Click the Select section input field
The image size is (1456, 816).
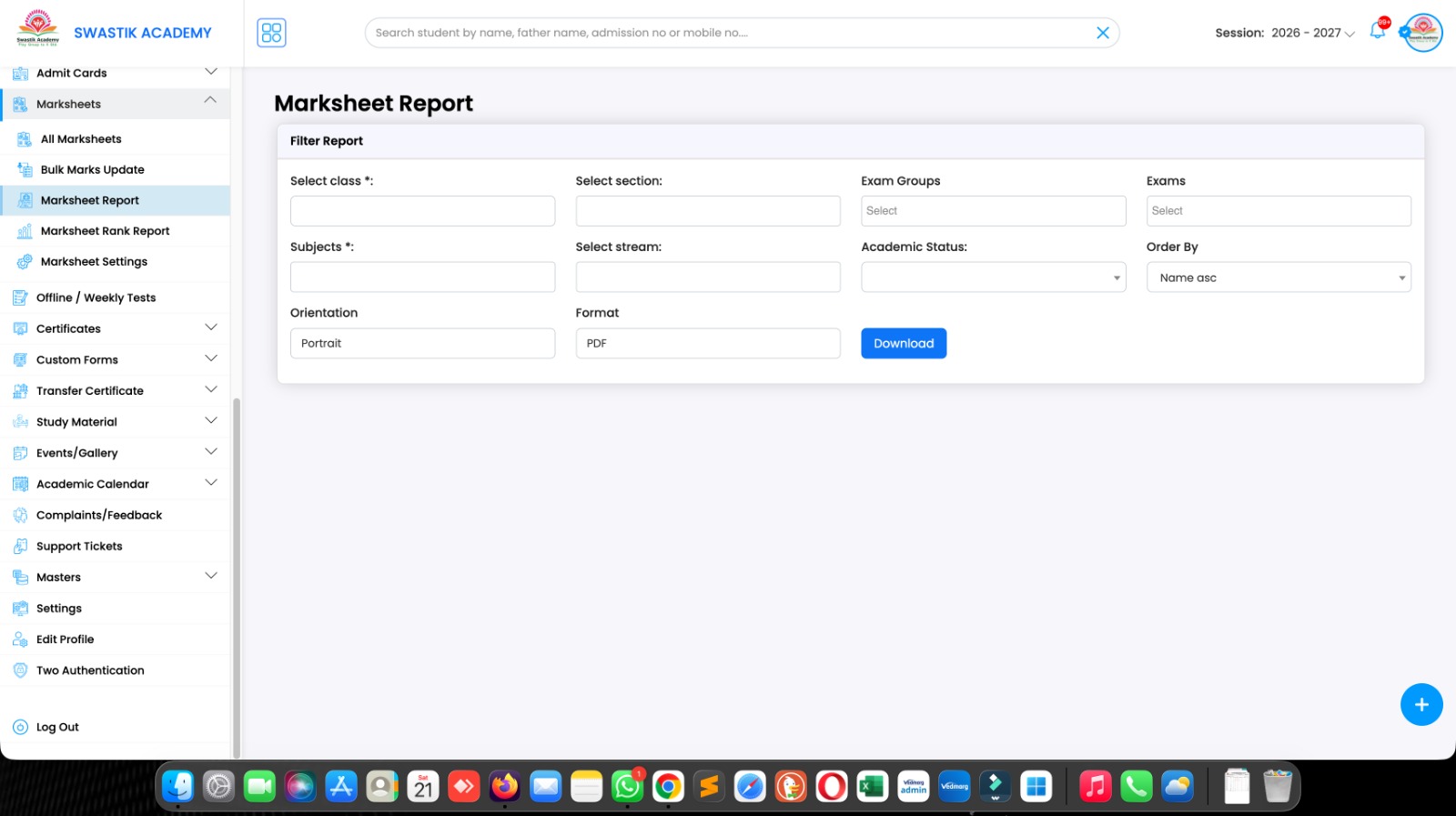pyautogui.click(x=708, y=211)
